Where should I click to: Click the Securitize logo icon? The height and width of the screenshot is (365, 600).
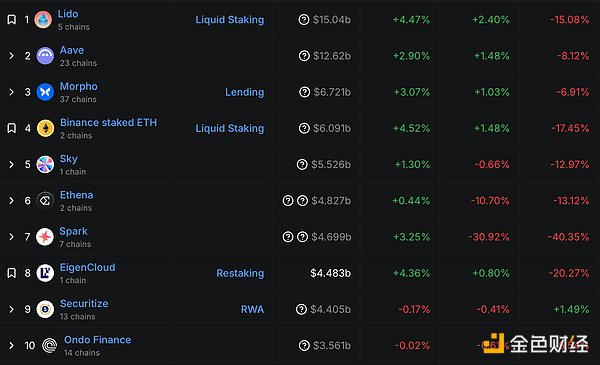pyautogui.click(x=45, y=309)
